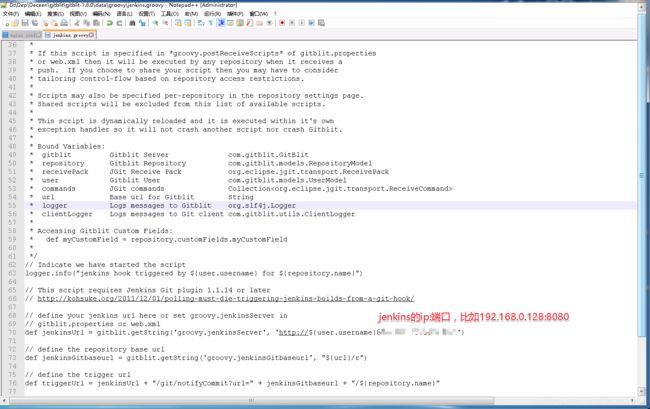Click the 'logger.info' code line

194,273
